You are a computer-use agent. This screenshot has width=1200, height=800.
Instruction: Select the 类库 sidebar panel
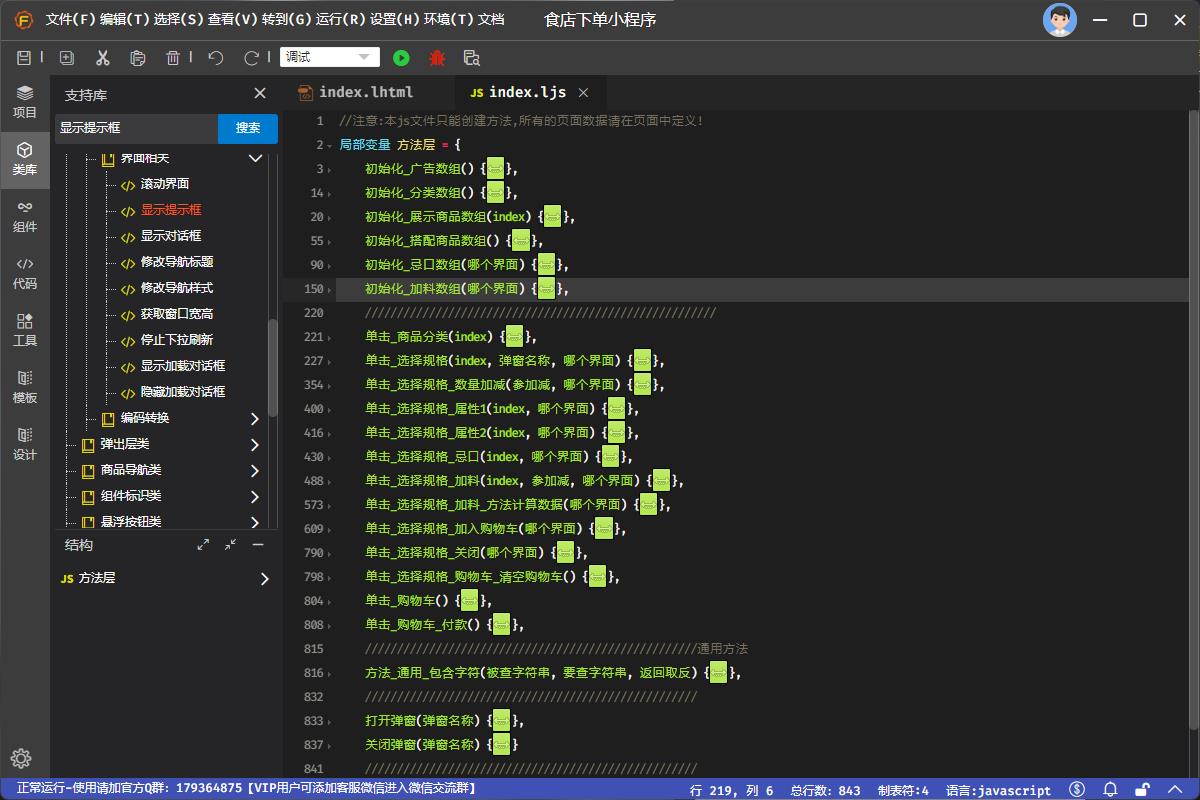click(x=25, y=159)
